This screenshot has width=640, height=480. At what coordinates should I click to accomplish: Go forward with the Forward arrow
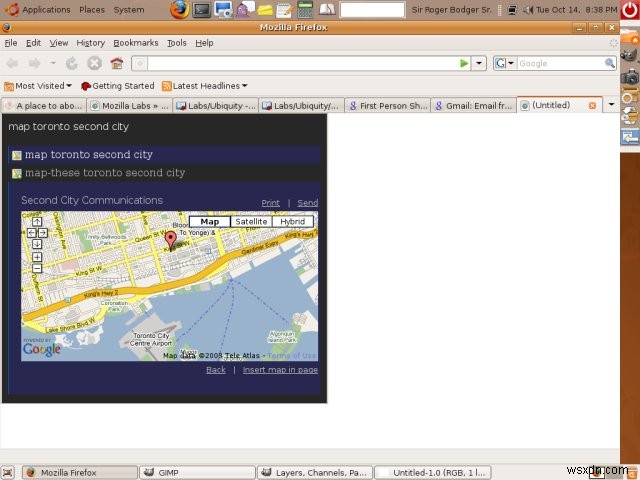point(35,63)
